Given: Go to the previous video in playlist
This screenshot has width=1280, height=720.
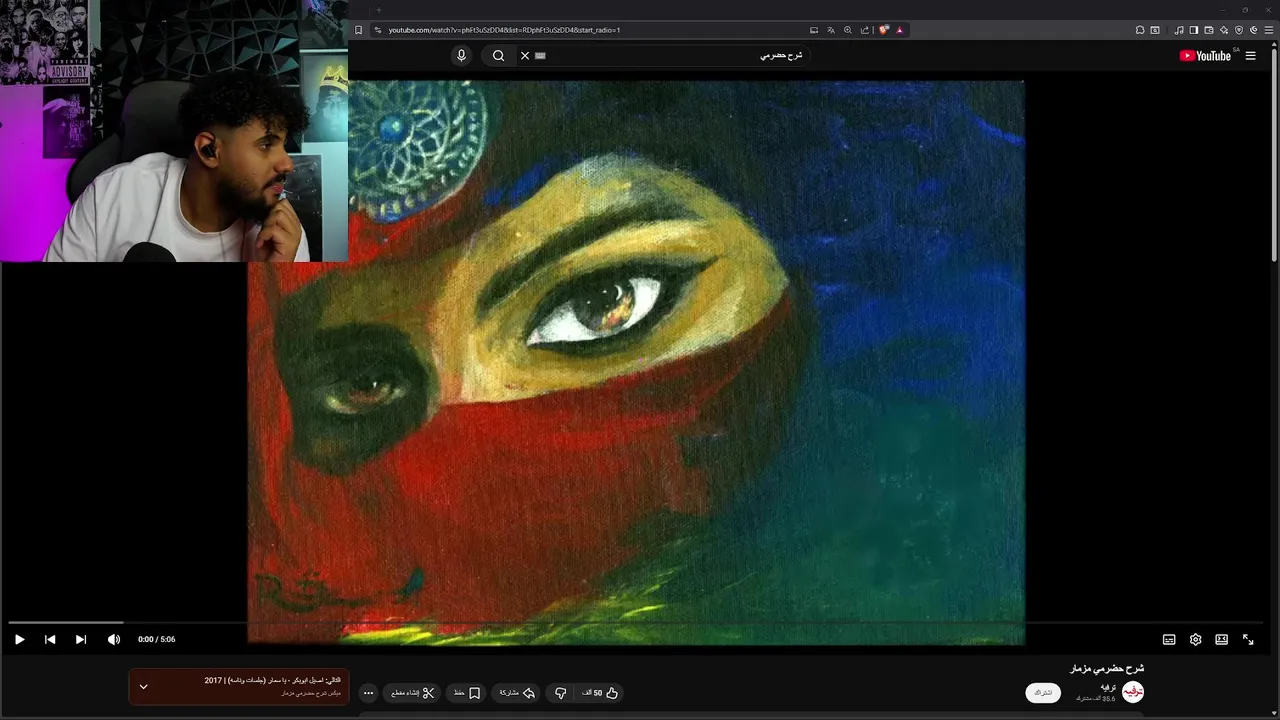Looking at the screenshot, I should click(x=50, y=639).
